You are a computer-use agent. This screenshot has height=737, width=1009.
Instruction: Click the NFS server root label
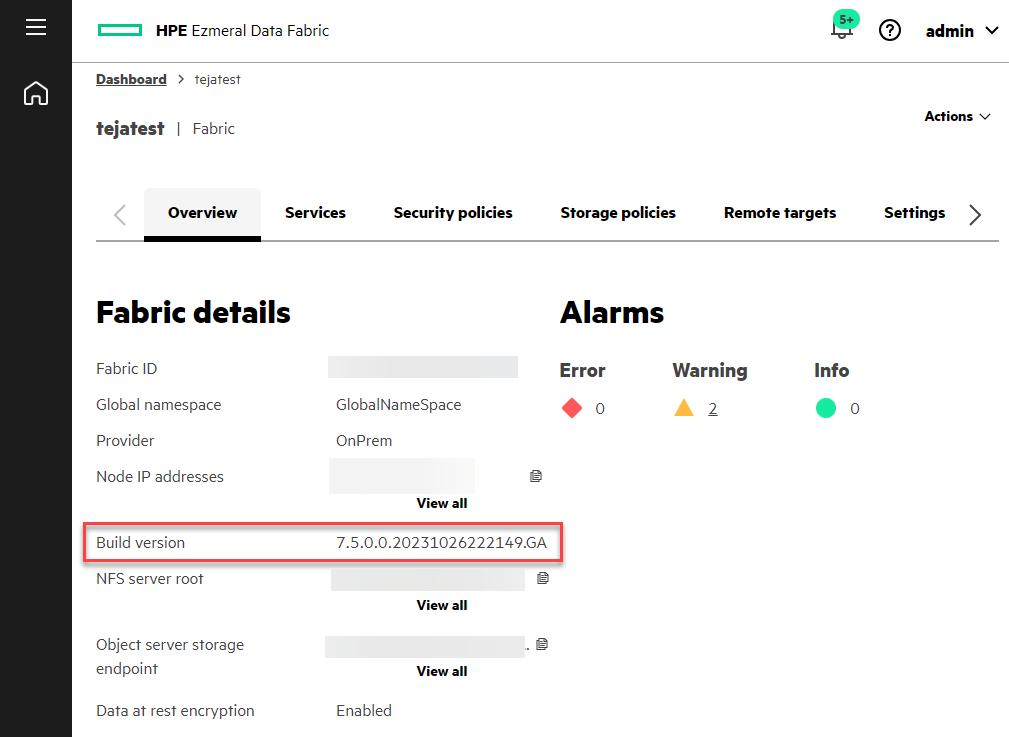(x=149, y=579)
